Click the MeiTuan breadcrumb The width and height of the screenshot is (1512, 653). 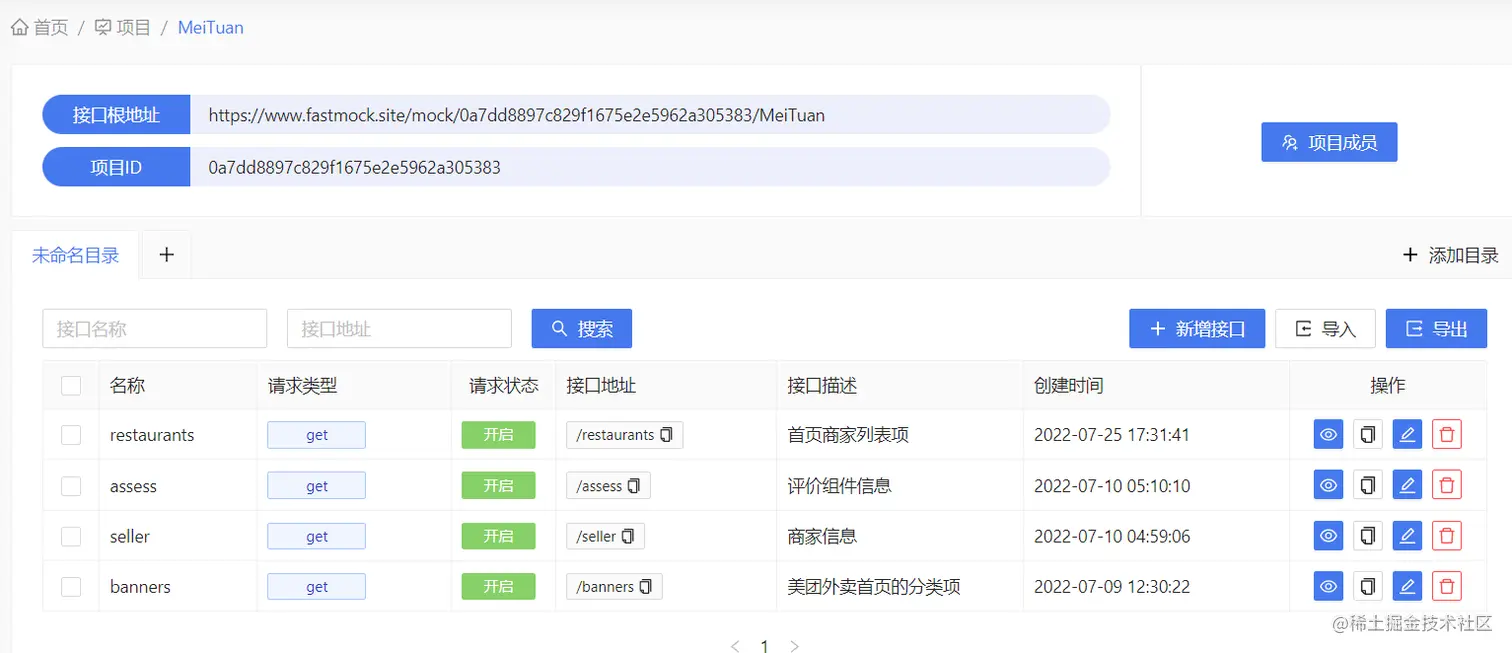click(211, 28)
